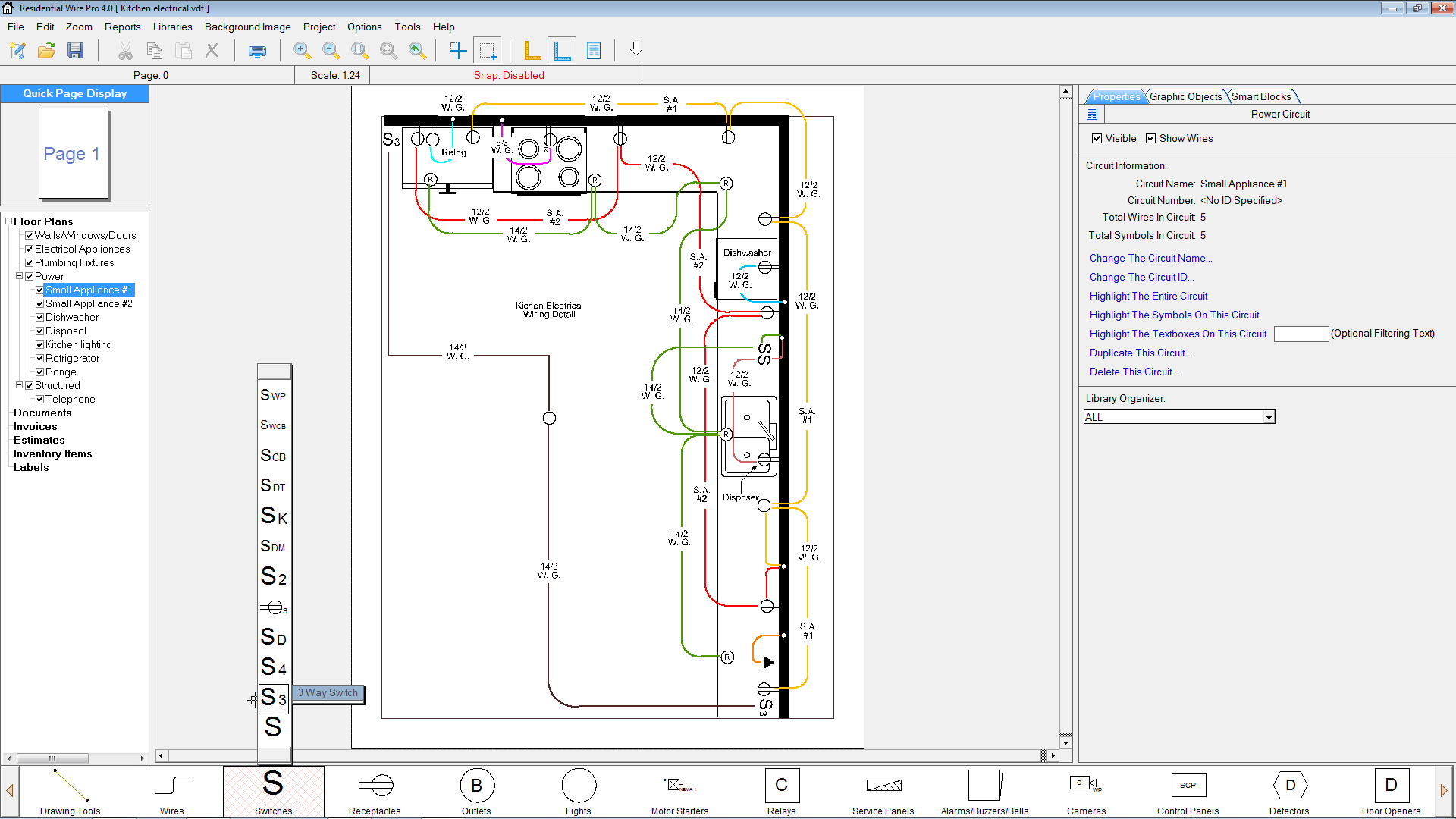Click Delete This Circuit link
1456x819 pixels.
(1134, 372)
